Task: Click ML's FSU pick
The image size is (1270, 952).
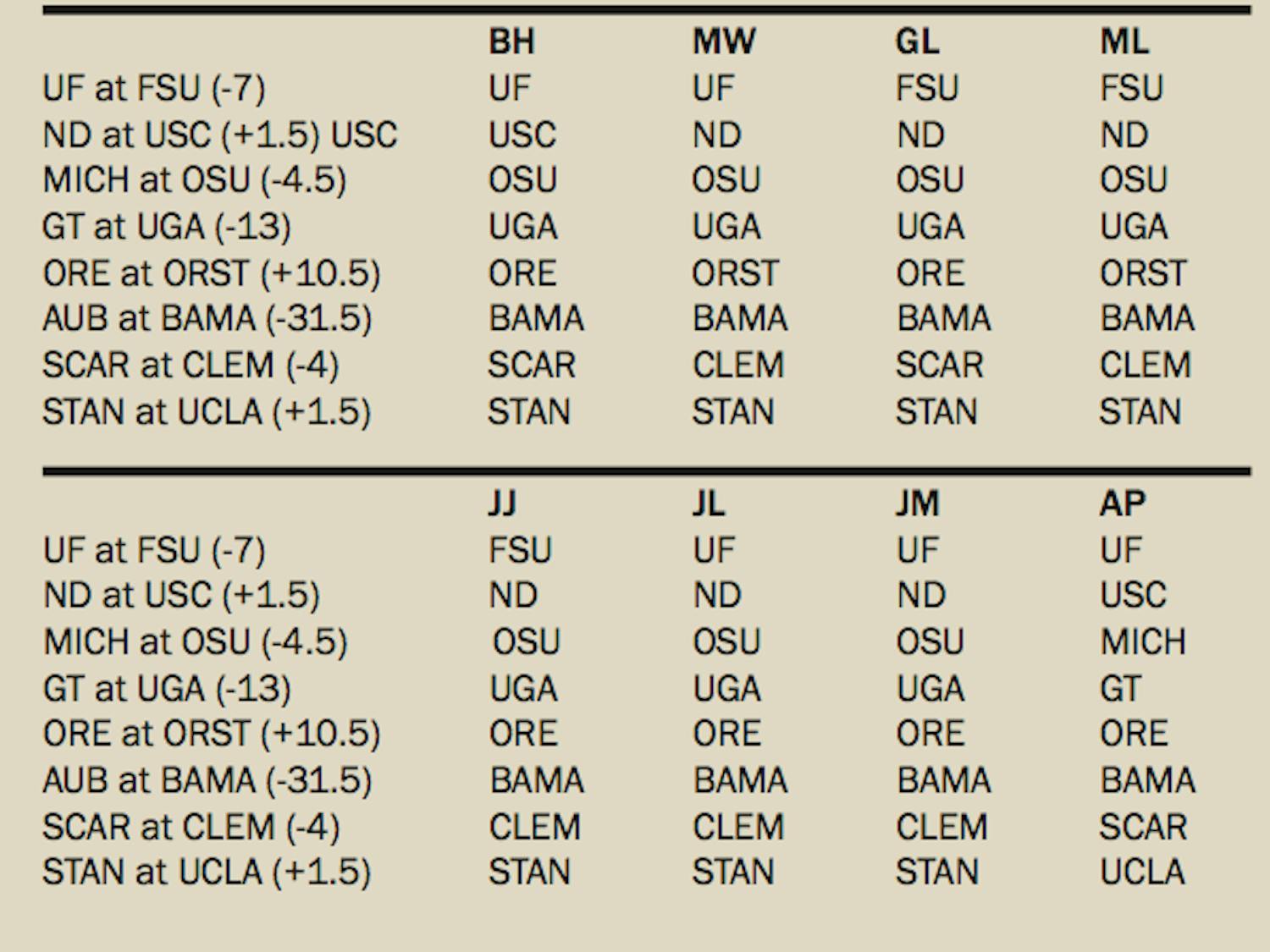Action: 1131,88
